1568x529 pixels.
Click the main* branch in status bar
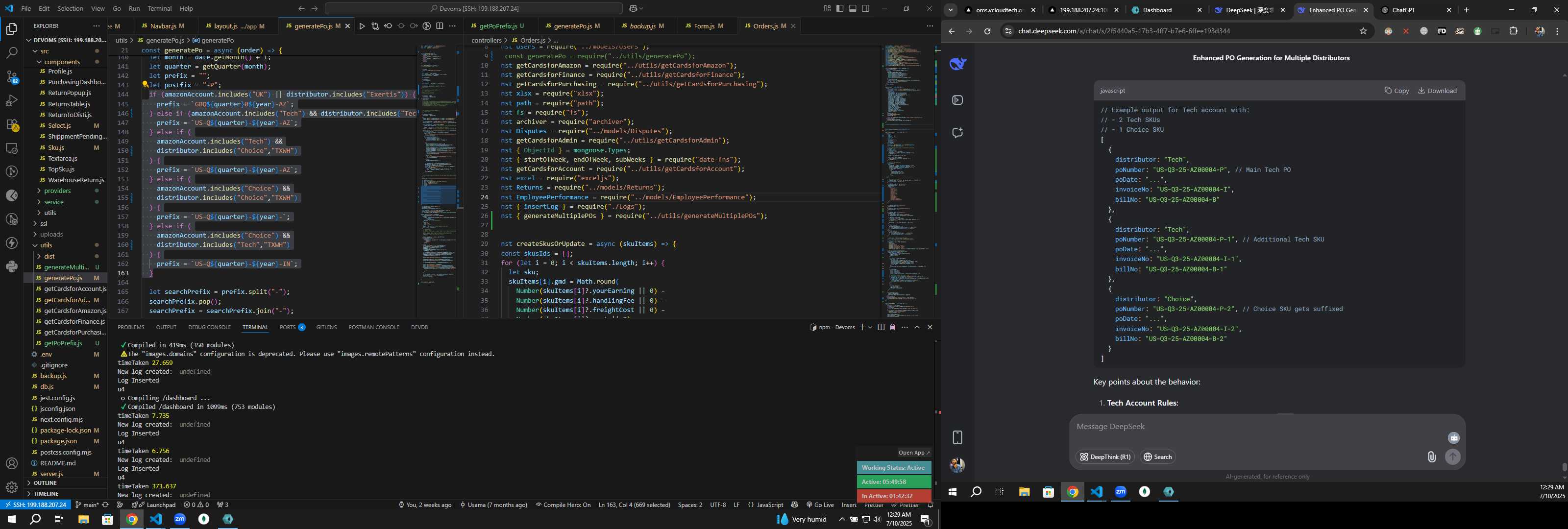point(86,505)
